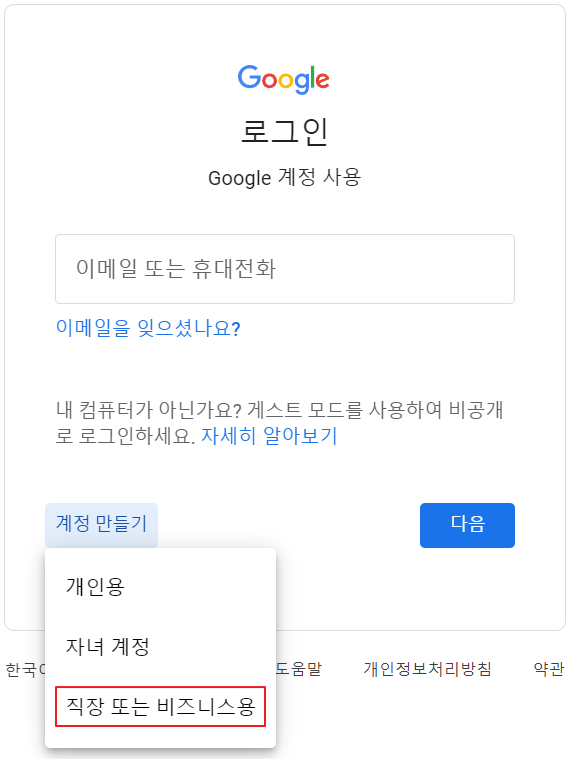Click the '로그인' heading text
573x759 pixels.
[285, 132]
